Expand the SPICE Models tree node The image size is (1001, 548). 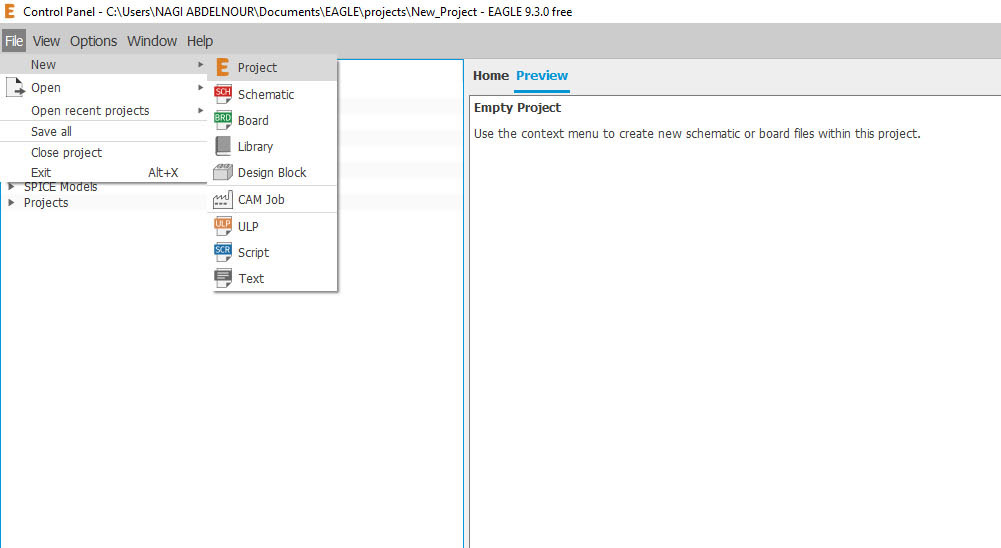coord(11,186)
